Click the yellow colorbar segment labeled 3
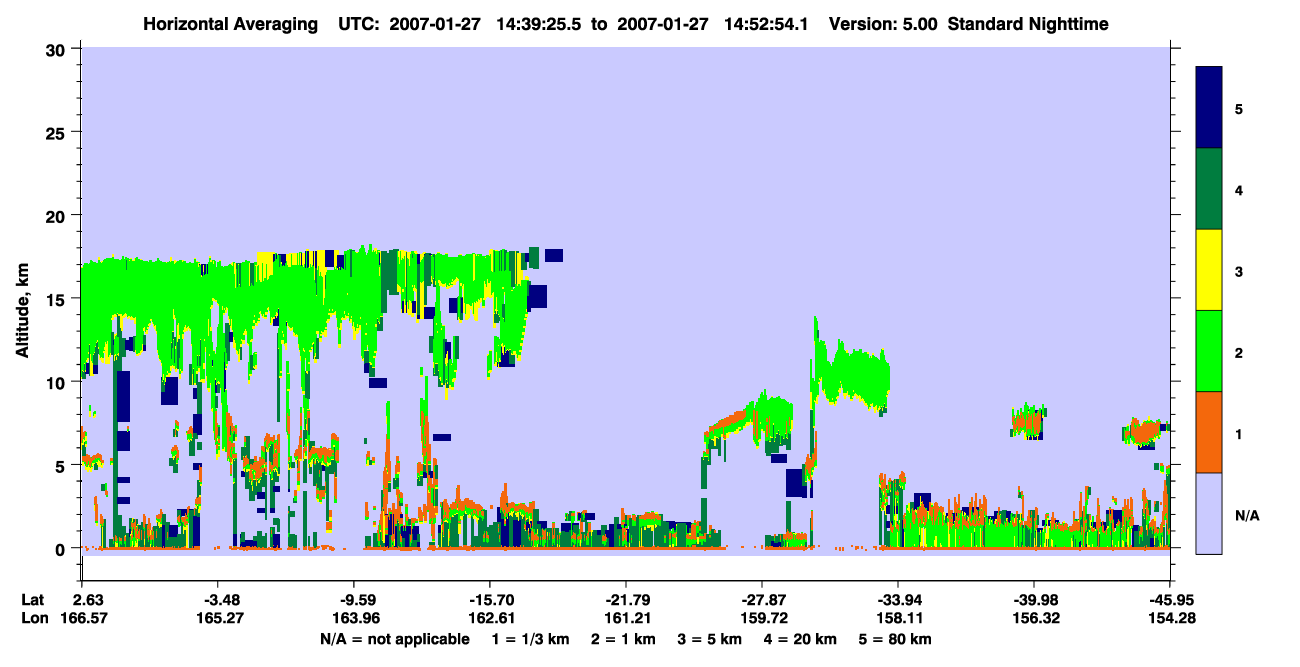Image resolution: width=1300 pixels, height=667 pixels. 1209,270
